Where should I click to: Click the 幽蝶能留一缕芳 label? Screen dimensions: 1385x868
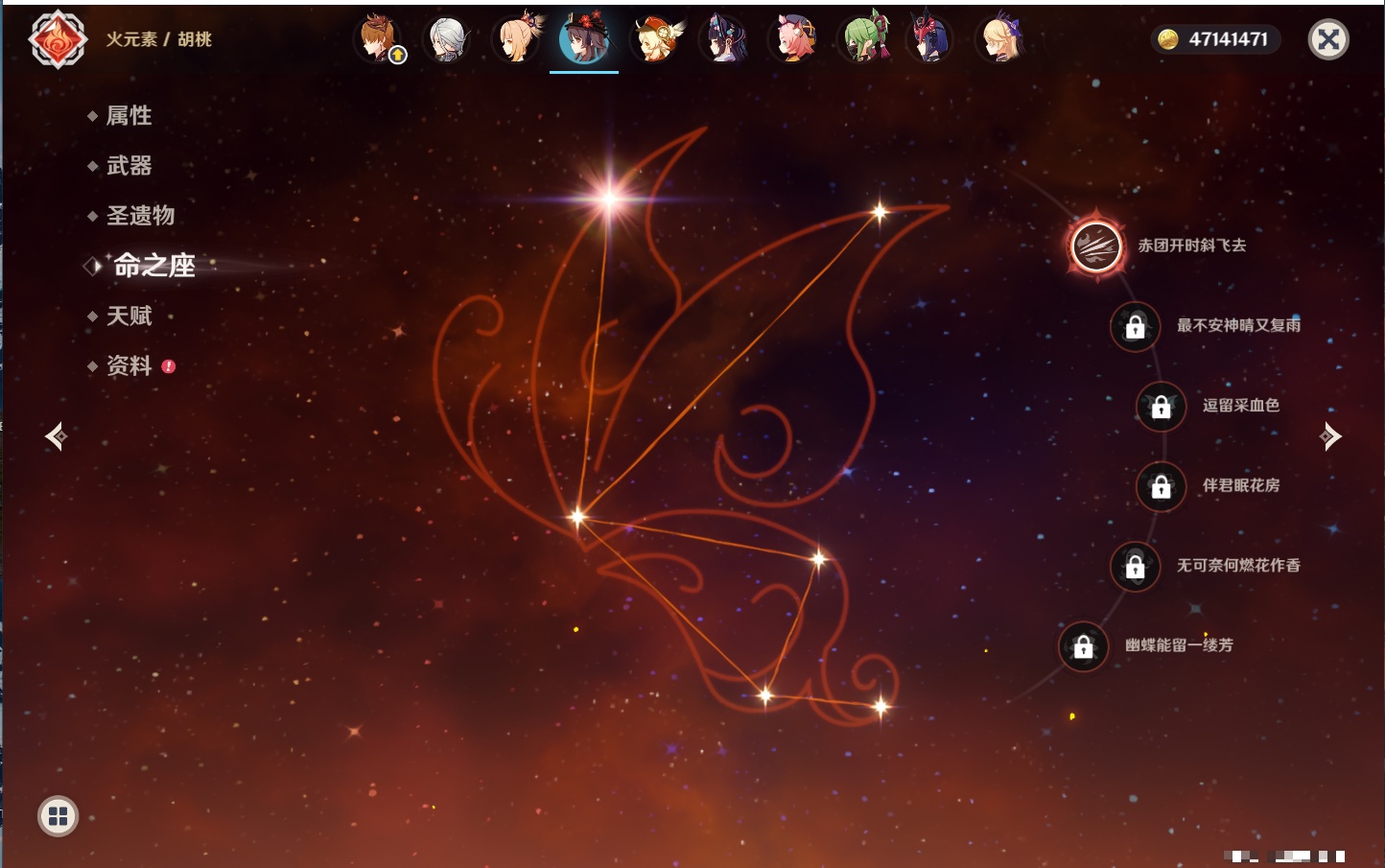tap(1179, 645)
